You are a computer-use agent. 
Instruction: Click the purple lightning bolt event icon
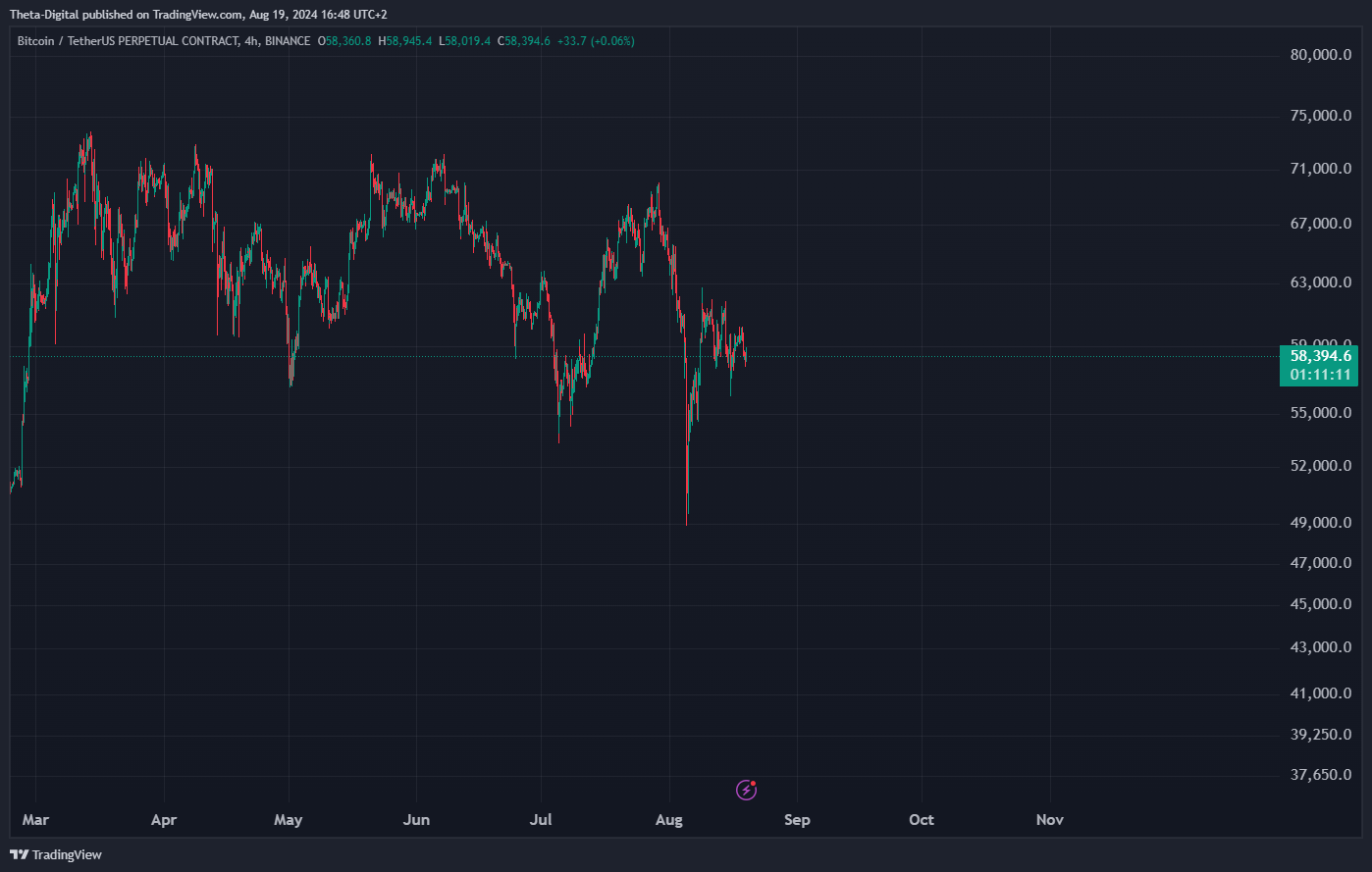[x=747, y=790]
